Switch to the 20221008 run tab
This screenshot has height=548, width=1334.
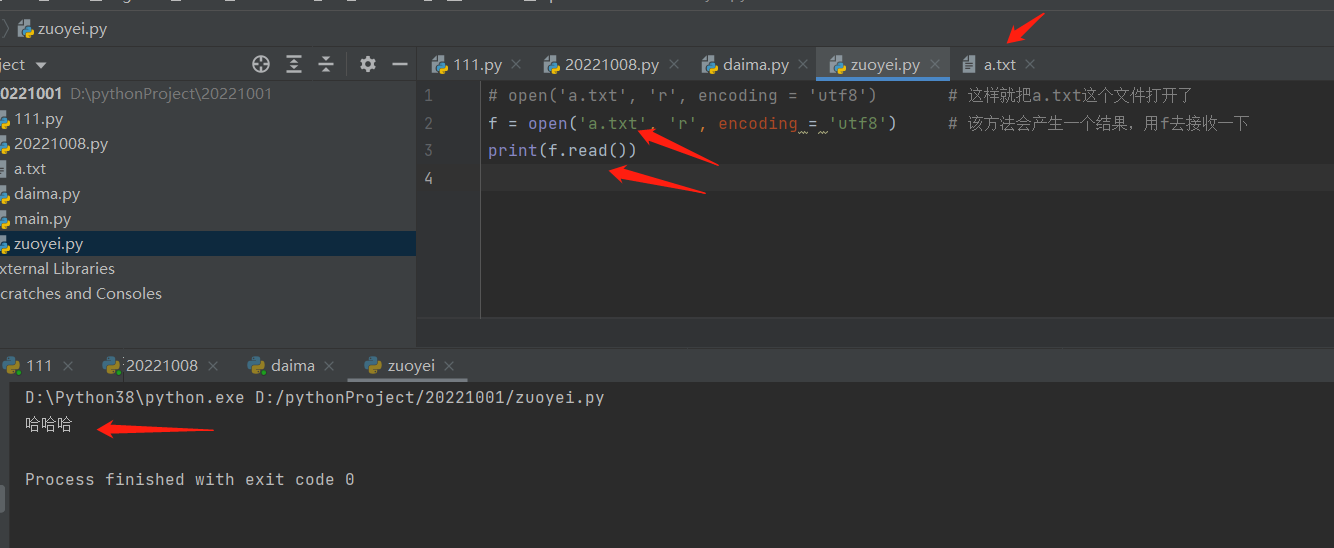[162, 365]
